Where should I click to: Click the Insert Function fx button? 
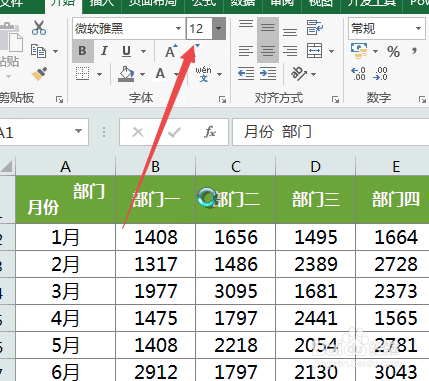coord(210,132)
